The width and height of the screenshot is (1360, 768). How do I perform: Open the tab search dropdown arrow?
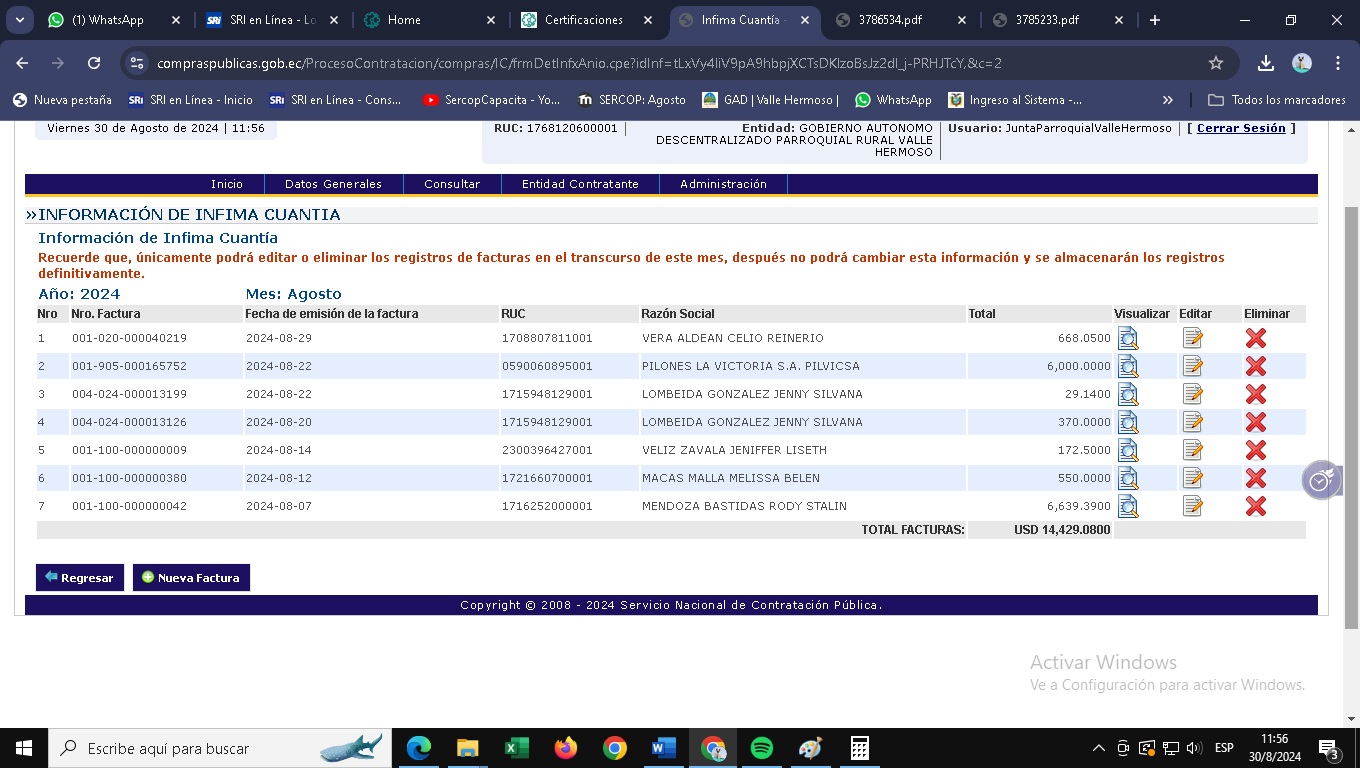(x=22, y=20)
